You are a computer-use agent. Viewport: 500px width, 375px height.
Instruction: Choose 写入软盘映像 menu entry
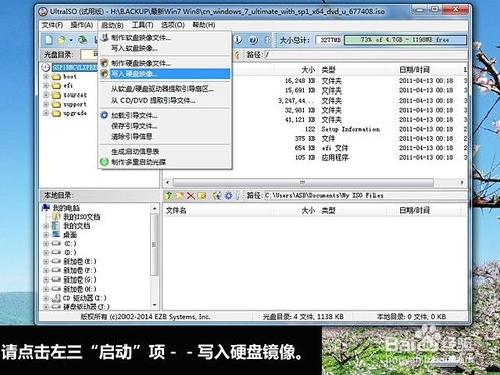tap(165, 48)
